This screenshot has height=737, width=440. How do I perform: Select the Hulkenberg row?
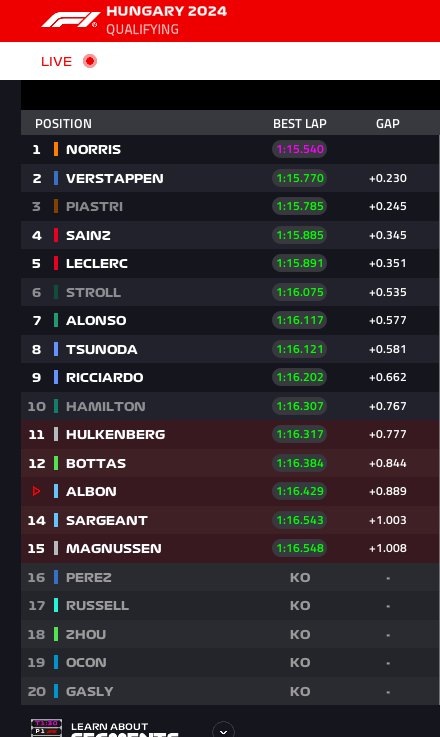click(x=230, y=434)
